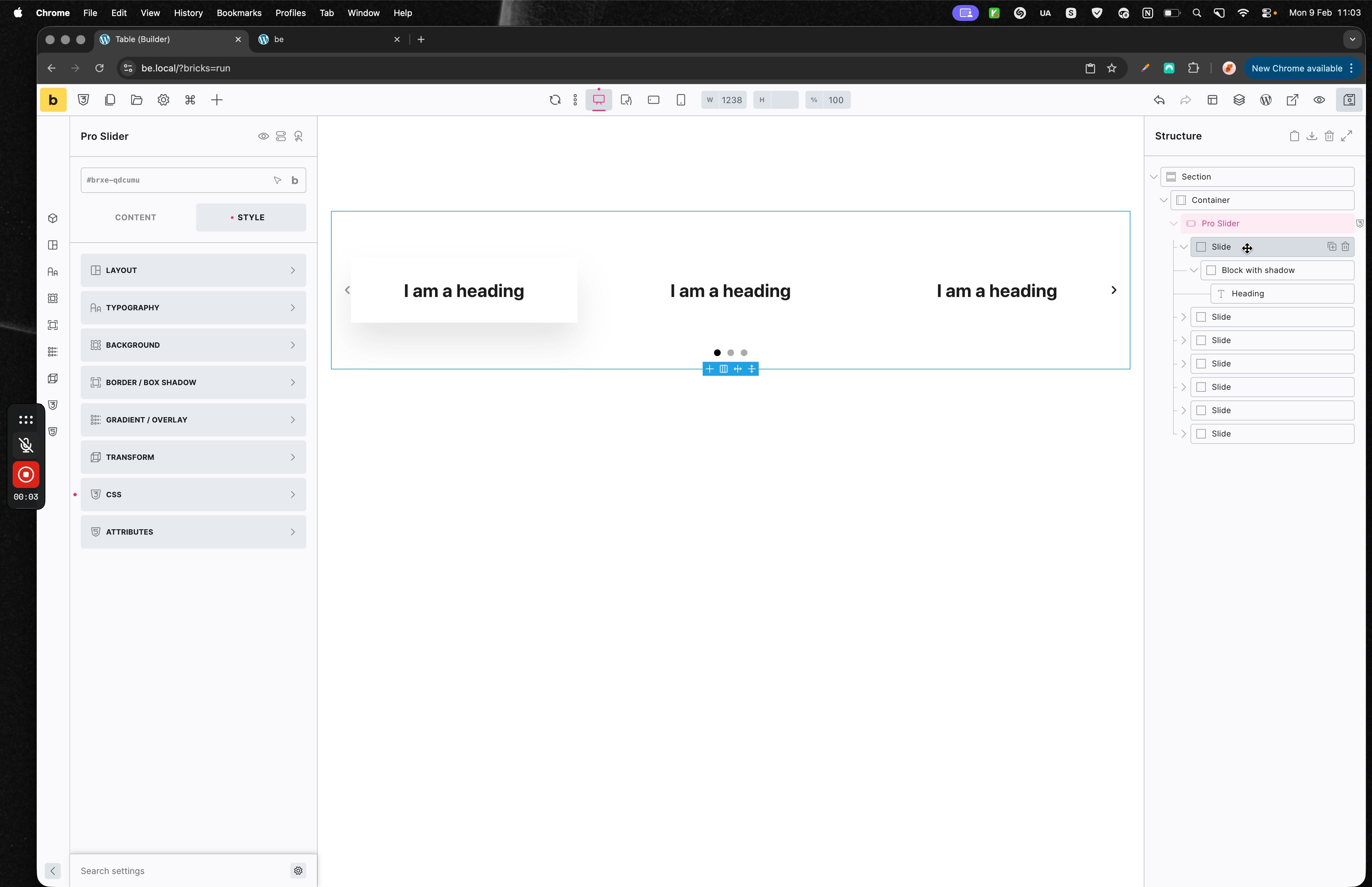Click the plus Add element icon

tap(217, 100)
